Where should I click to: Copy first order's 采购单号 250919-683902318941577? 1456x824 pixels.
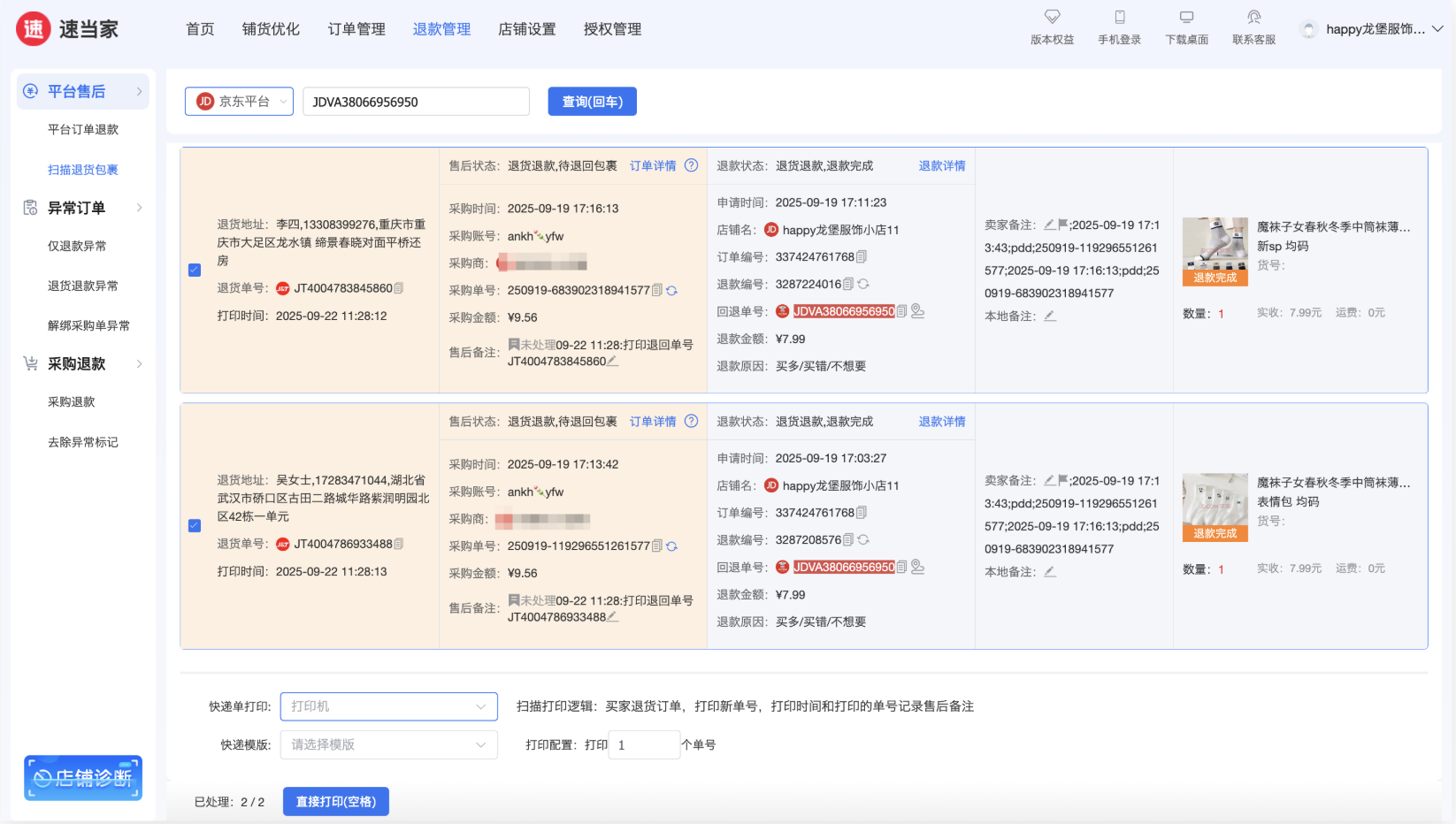pos(657,290)
